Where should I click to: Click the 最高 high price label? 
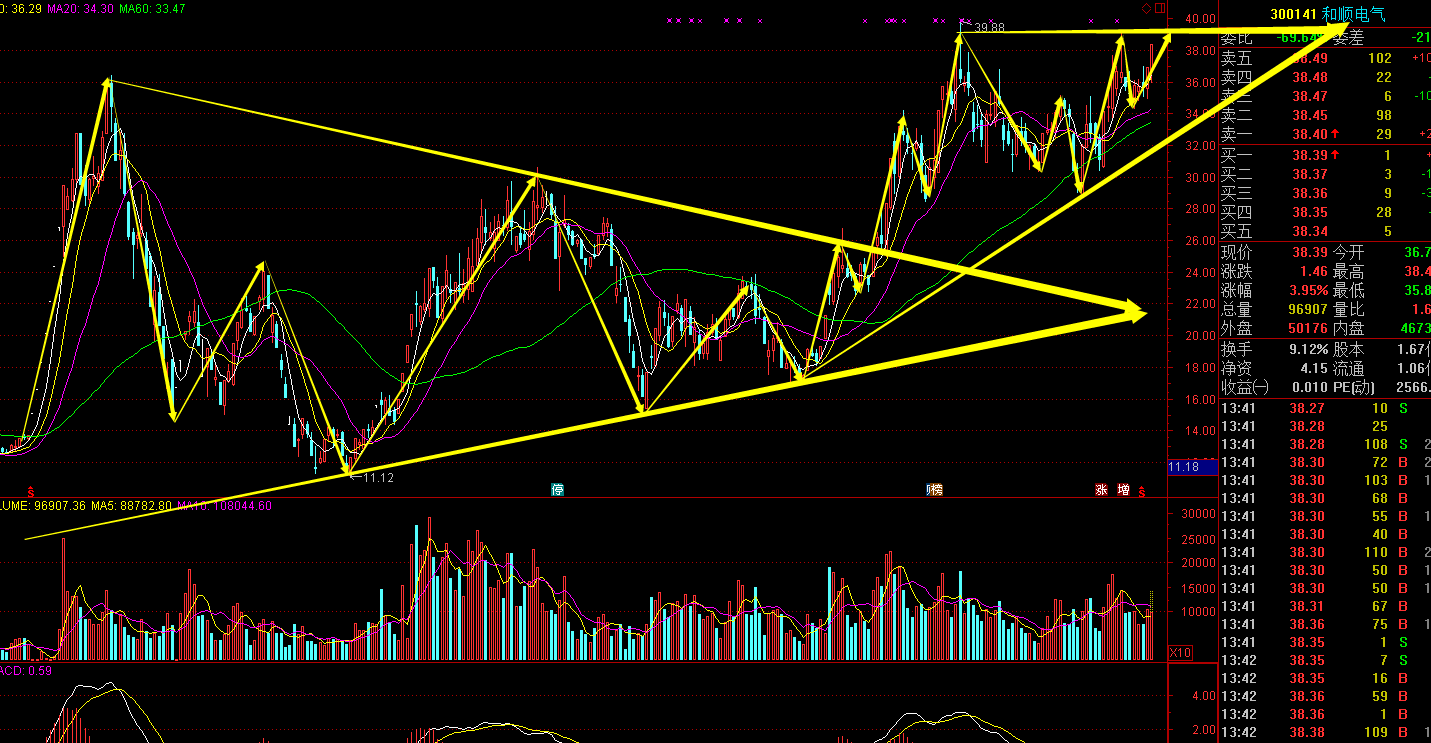[1349, 271]
